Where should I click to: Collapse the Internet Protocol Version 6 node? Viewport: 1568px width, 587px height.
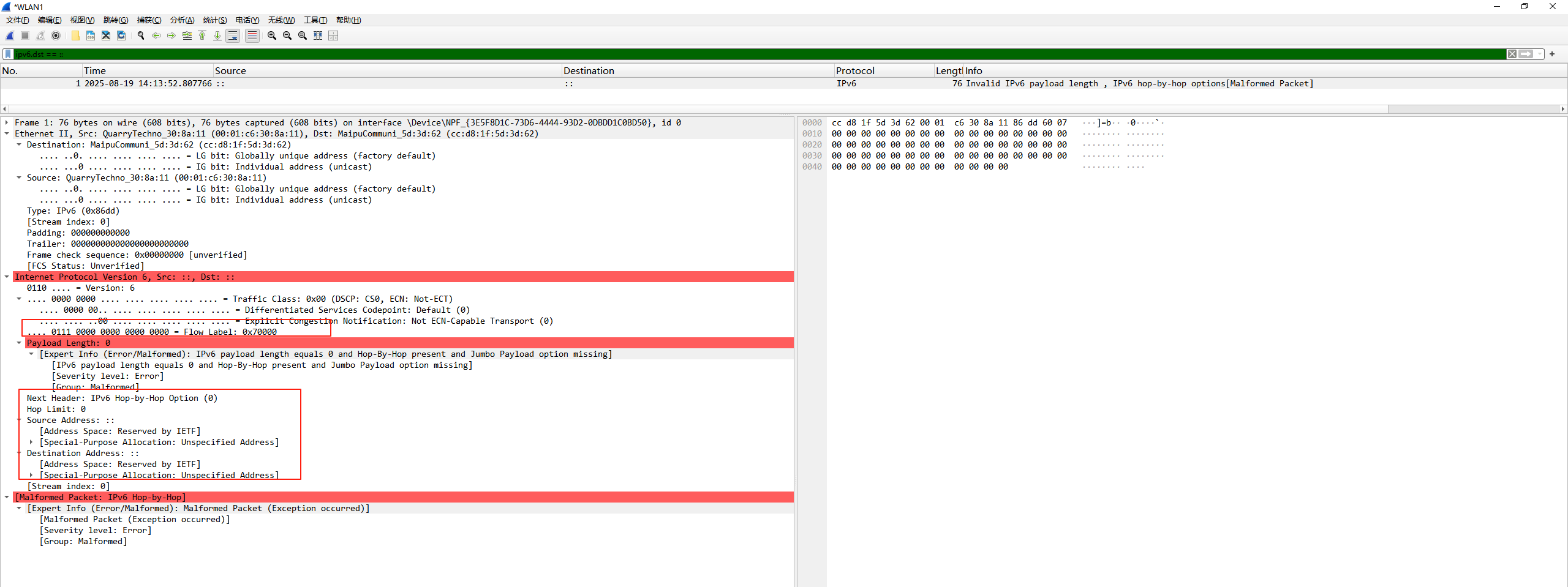point(7,277)
